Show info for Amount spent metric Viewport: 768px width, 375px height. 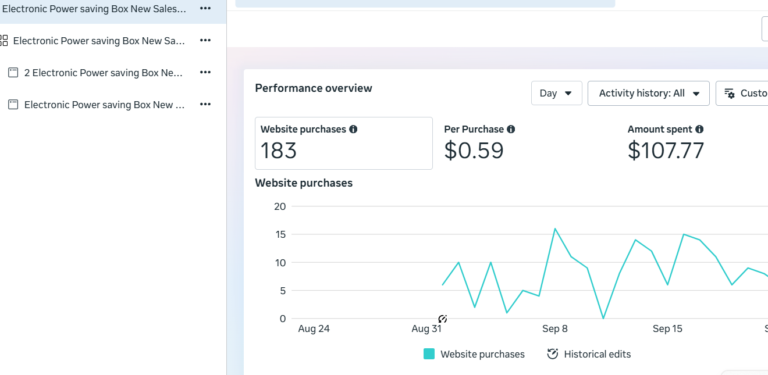coord(699,129)
